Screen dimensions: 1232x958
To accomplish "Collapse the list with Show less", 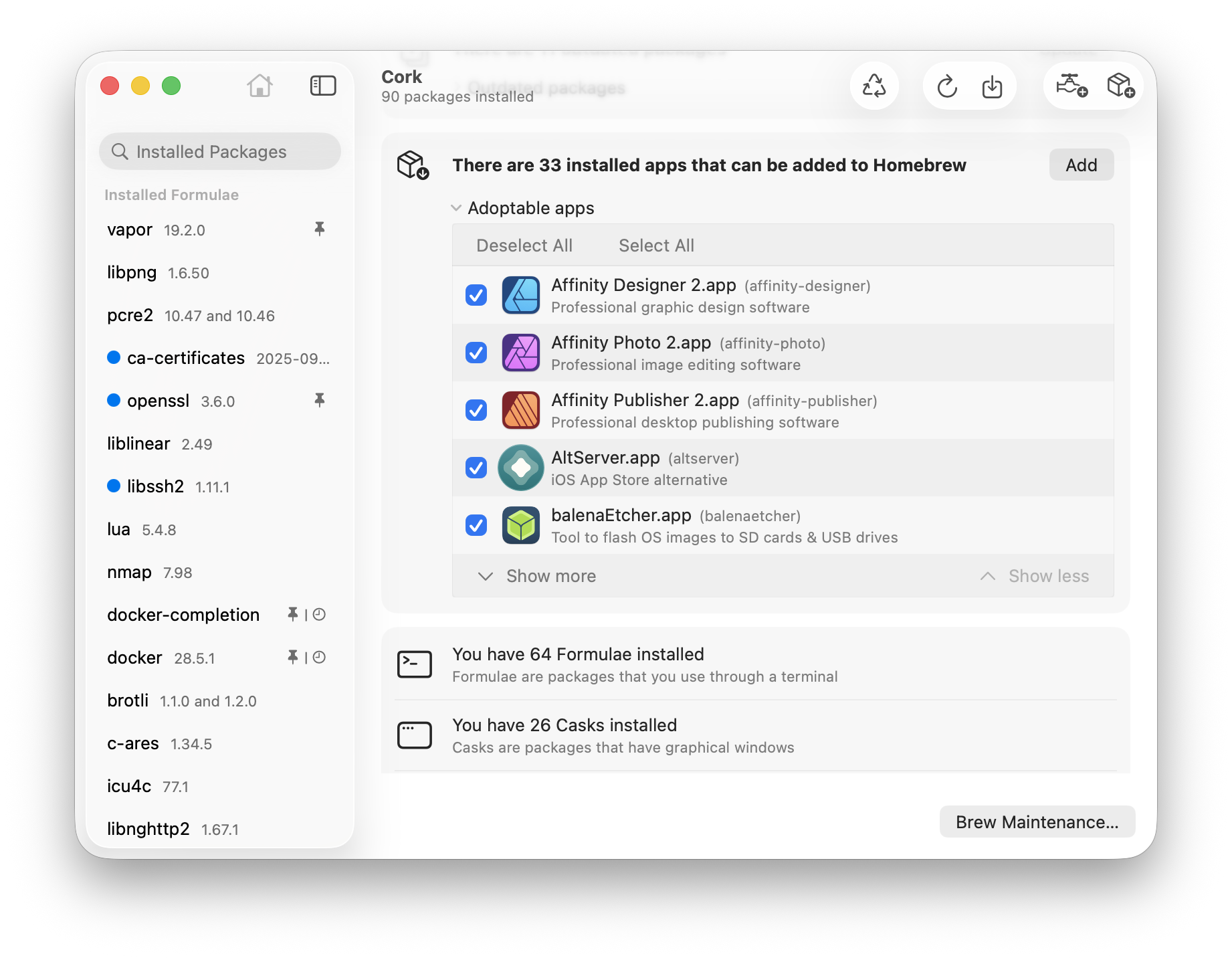I will pos(1035,576).
